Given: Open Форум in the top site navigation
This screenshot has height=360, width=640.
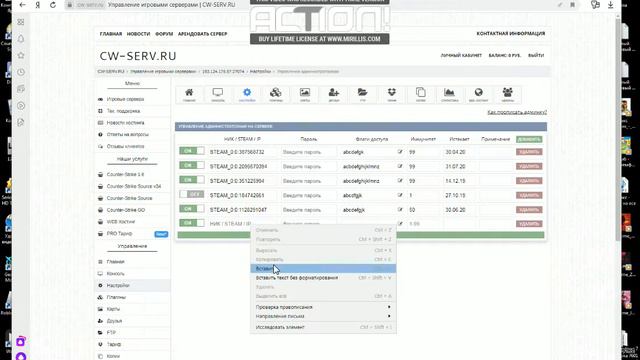Looking at the screenshot, I should click(164, 34).
